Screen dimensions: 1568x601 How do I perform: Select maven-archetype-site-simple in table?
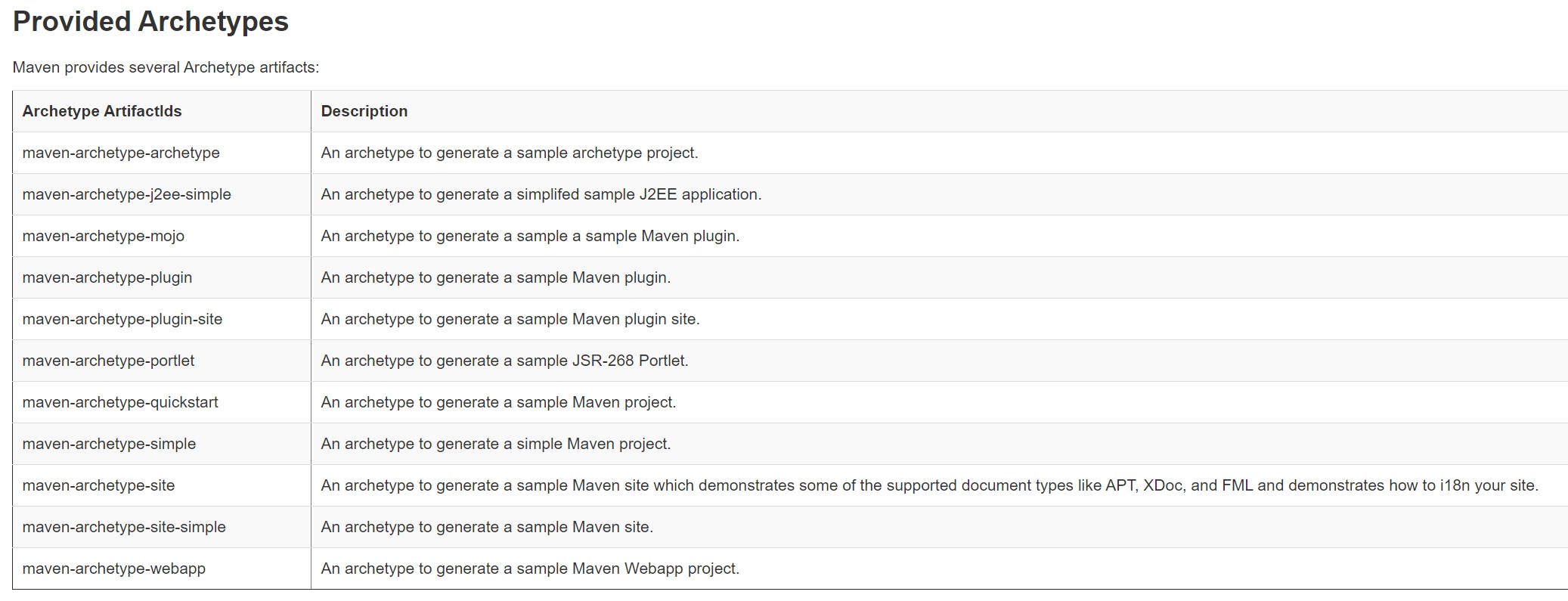click(124, 527)
